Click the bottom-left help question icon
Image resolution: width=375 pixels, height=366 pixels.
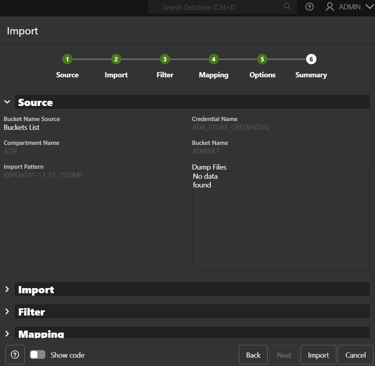[x=15, y=355]
